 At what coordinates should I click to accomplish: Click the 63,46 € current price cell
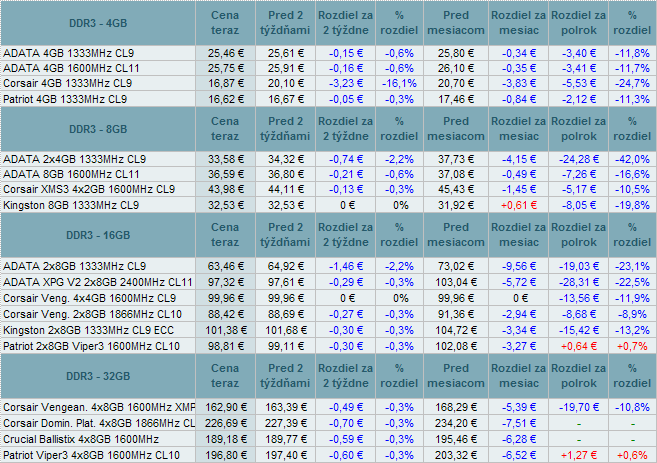[226, 266]
